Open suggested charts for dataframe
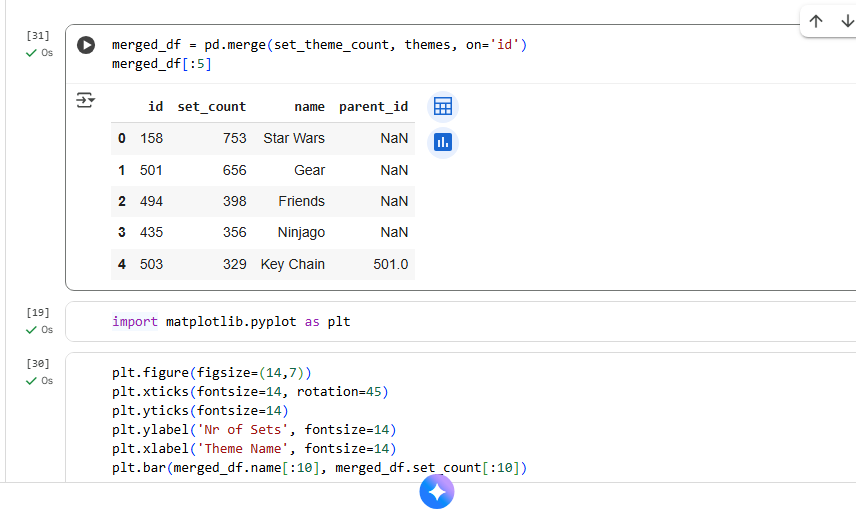This screenshot has height=510, width=856. tap(443, 143)
